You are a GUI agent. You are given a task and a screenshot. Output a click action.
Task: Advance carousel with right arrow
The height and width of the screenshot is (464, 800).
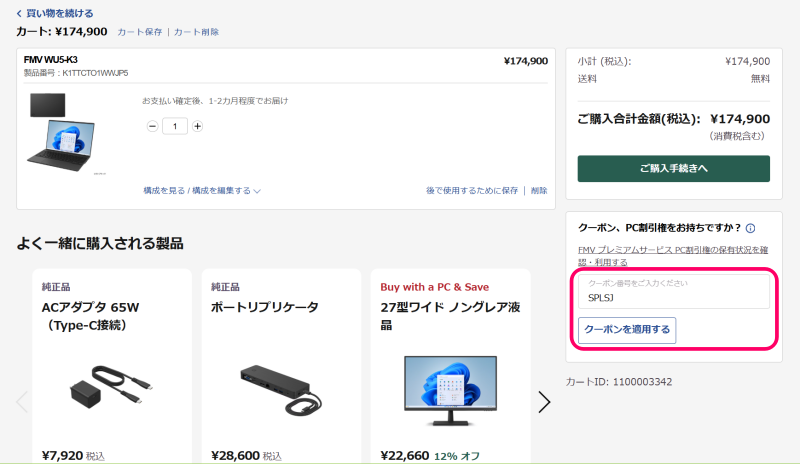544,402
